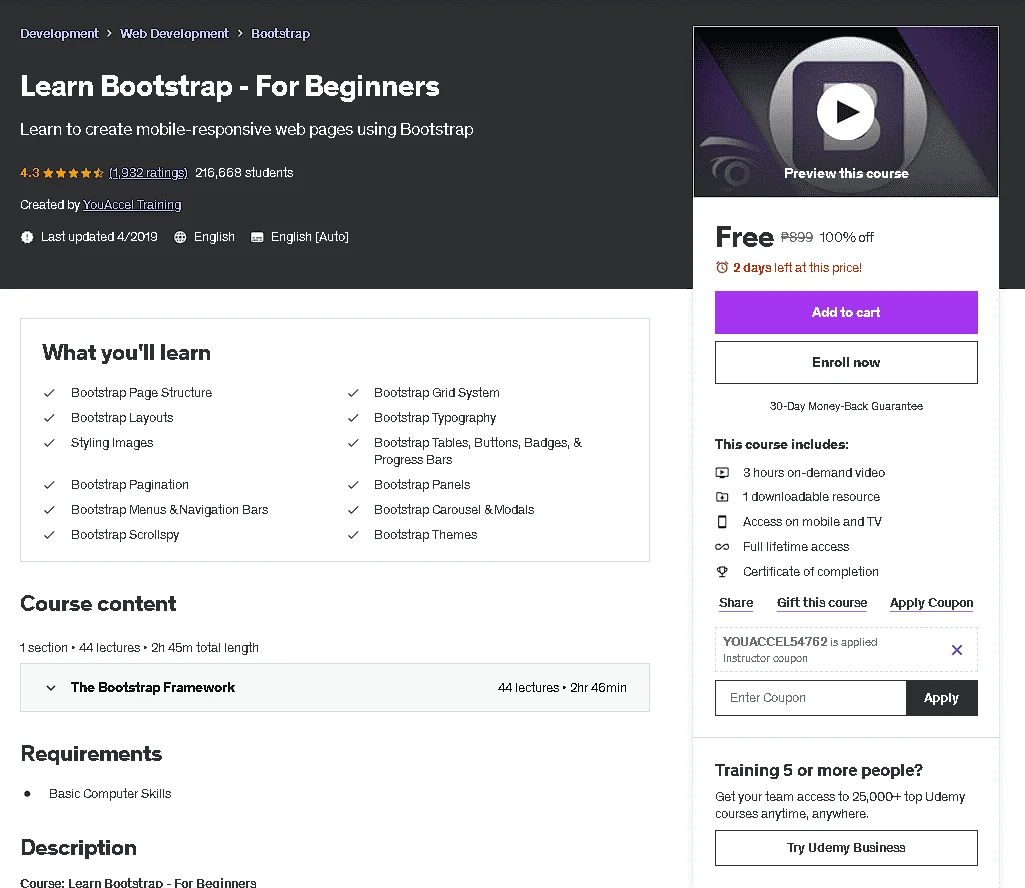Viewport: 1025px width, 888px height.
Task: Click checkmark beside Styling Images
Action: coord(49,443)
